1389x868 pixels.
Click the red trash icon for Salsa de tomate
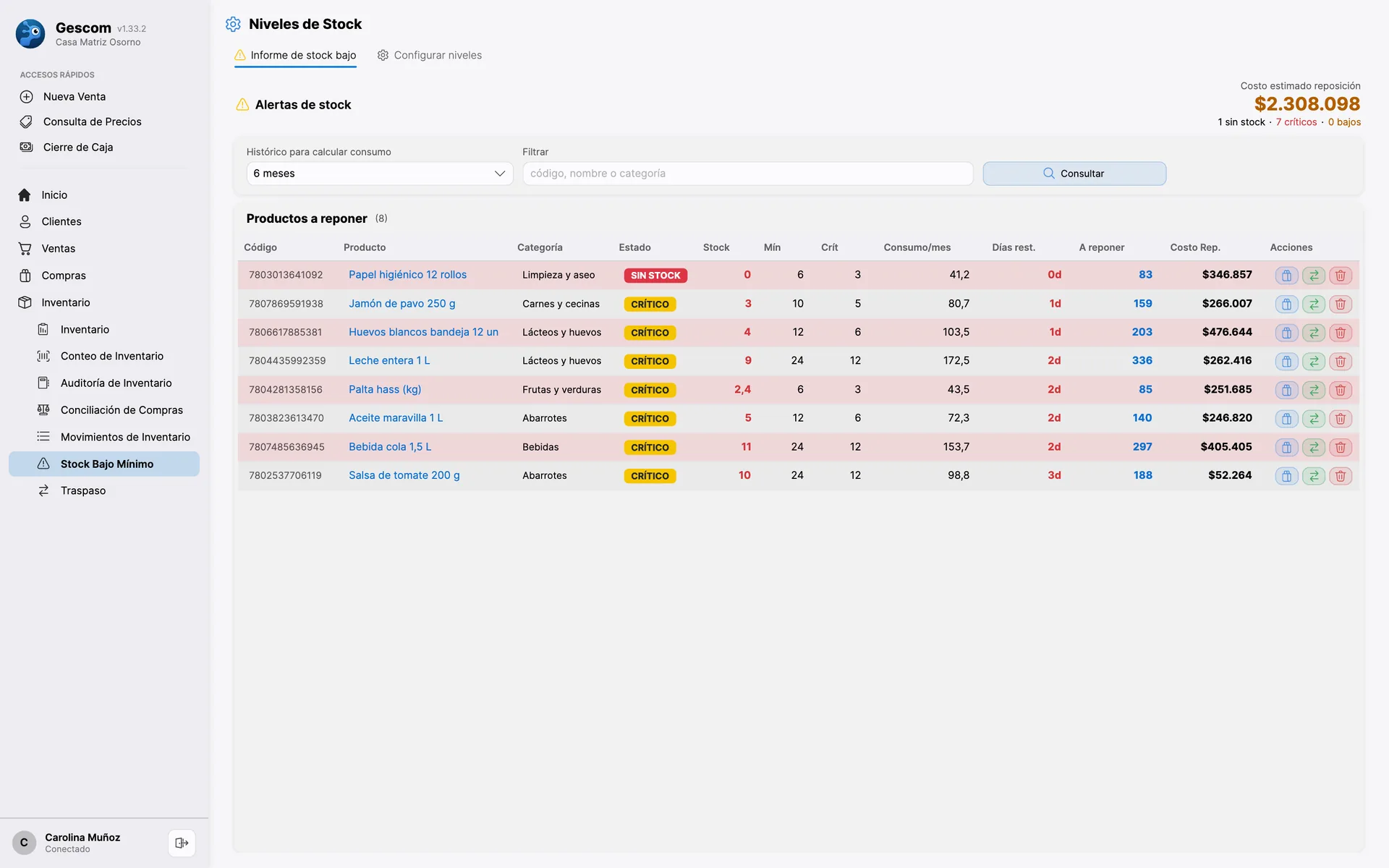click(1341, 476)
